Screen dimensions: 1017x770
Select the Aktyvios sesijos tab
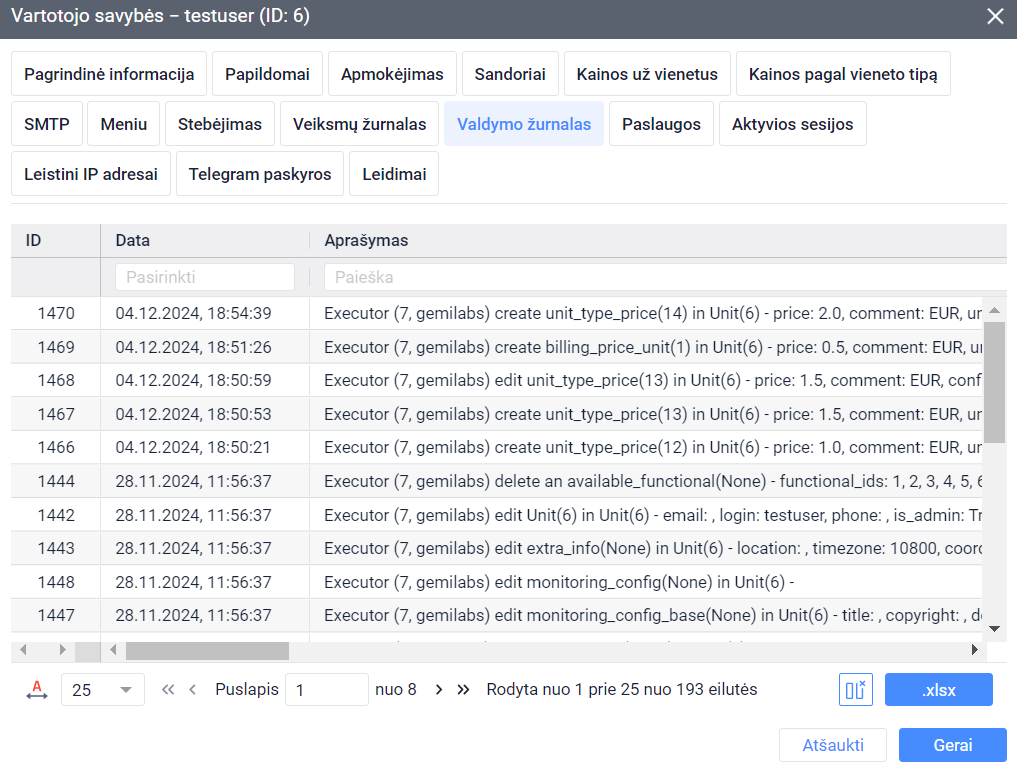pyautogui.click(x=792, y=124)
